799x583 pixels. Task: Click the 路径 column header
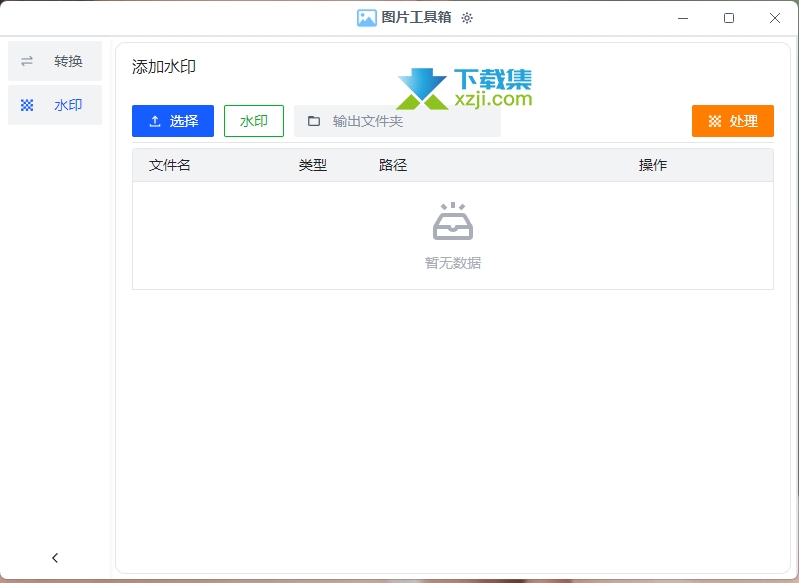(393, 165)
